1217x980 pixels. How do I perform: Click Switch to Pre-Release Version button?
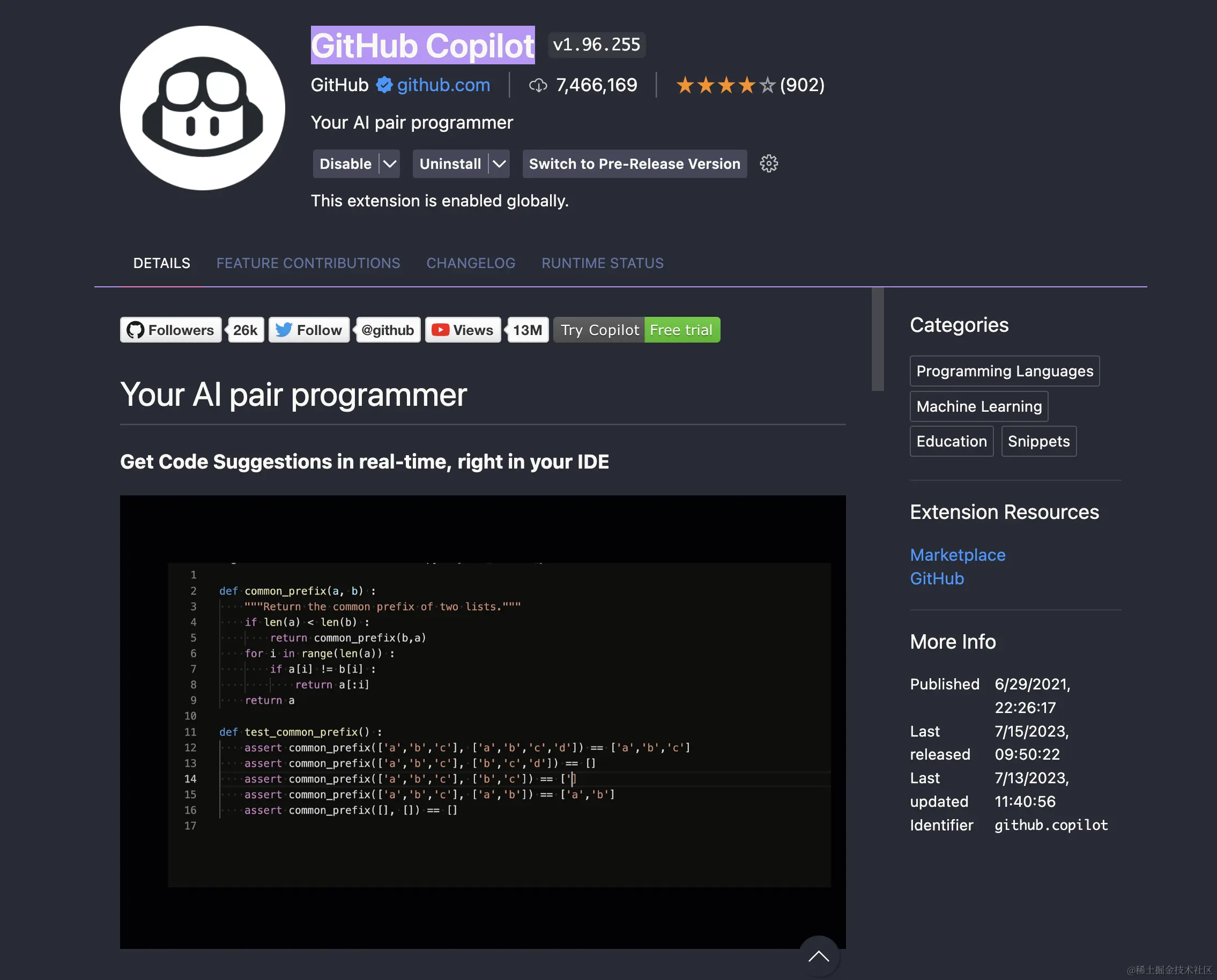point(634,164)
